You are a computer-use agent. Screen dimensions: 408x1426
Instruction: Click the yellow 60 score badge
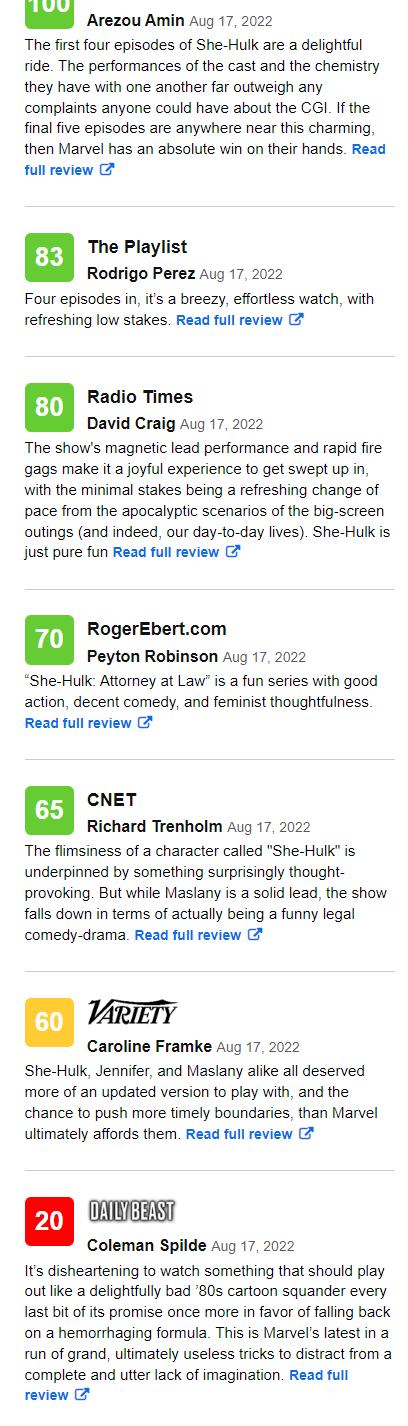tap(49, 1022)
